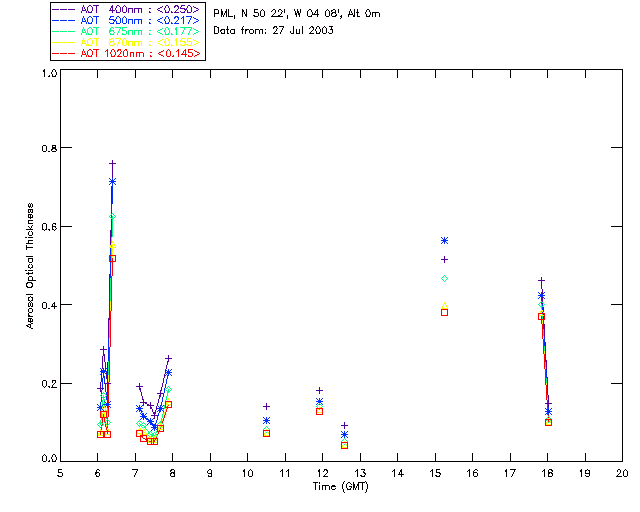Click the purple plus marker at 8 GMT near 0.26
The image size is (640, 512).
(168, 358)
